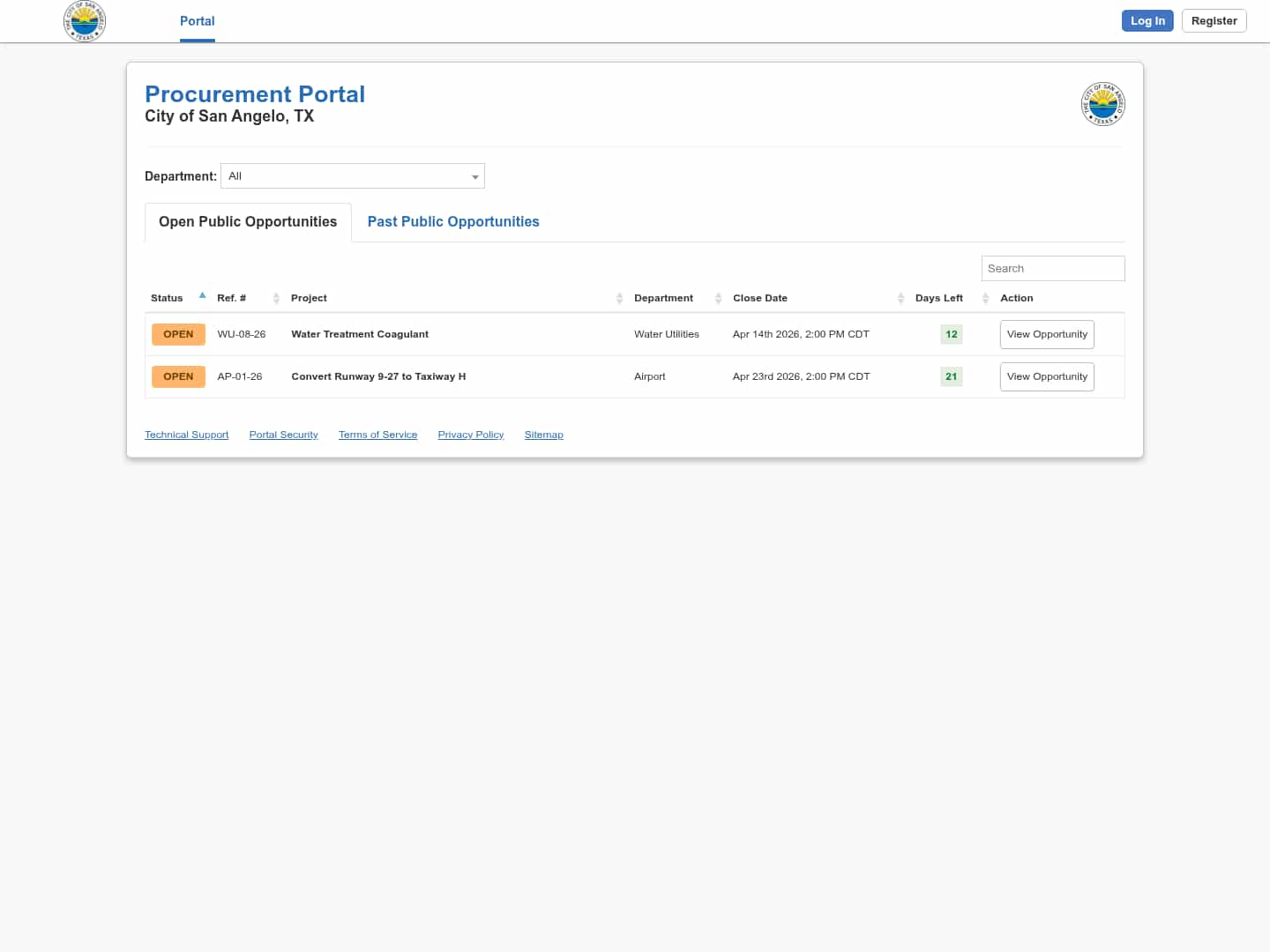Sort by Close Date column arrows
The height and width of the screenshot is (952, 1270).
pos(900,298)
